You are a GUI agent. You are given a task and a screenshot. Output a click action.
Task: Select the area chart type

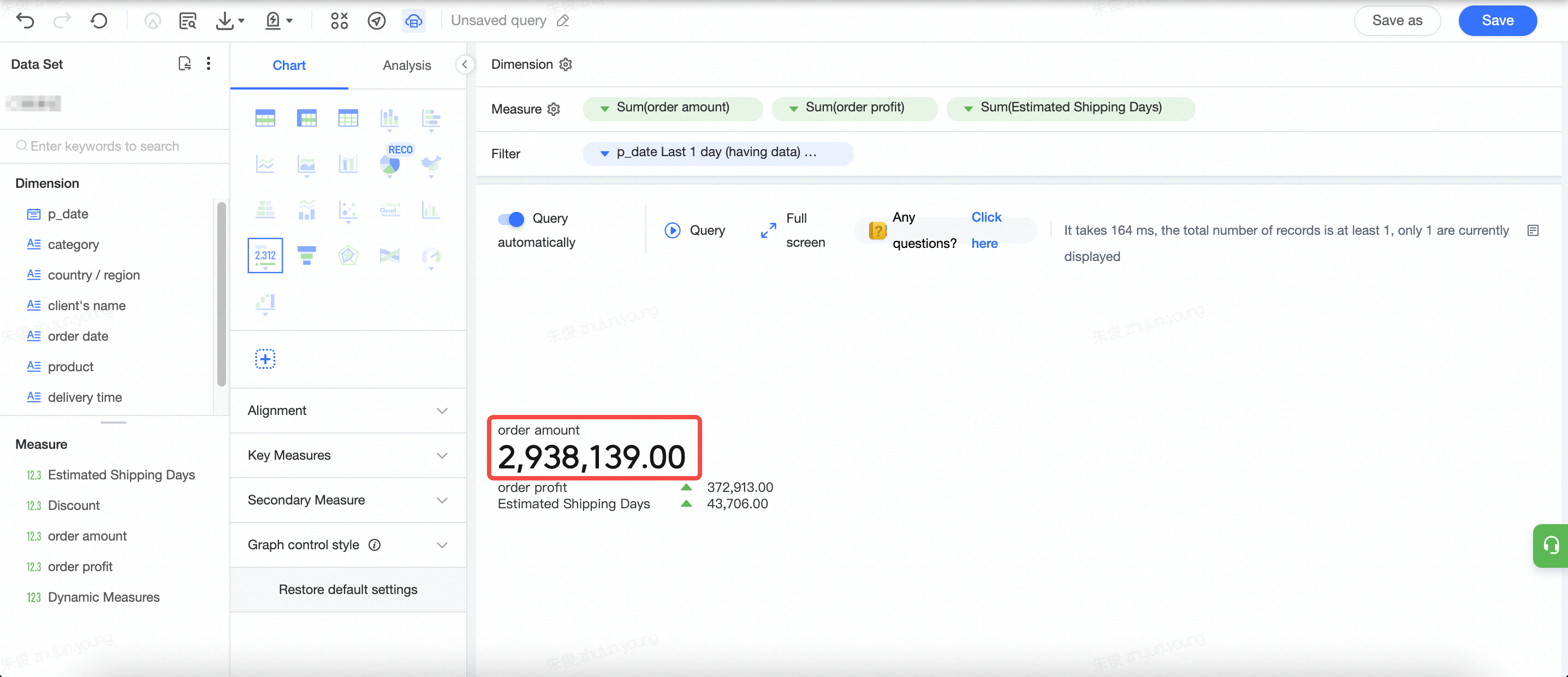pyautogui.click(x=306, y=165)
